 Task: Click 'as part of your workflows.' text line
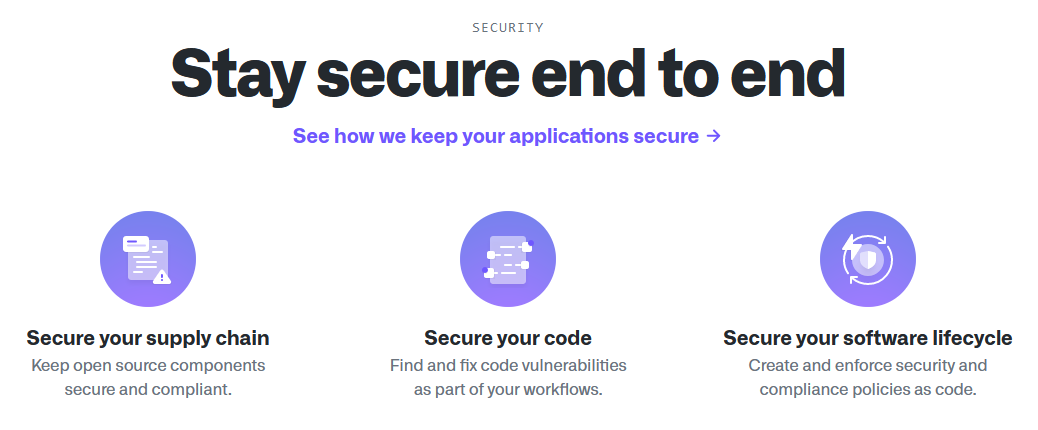[x=508, y=389]
